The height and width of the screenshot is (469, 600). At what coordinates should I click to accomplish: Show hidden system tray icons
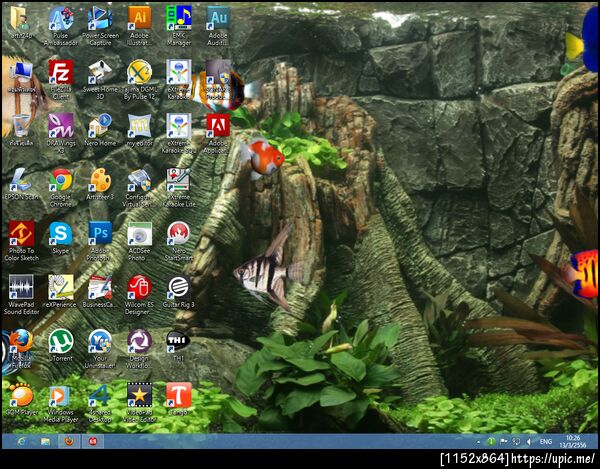pyautogui.click(x=478, y=442)
